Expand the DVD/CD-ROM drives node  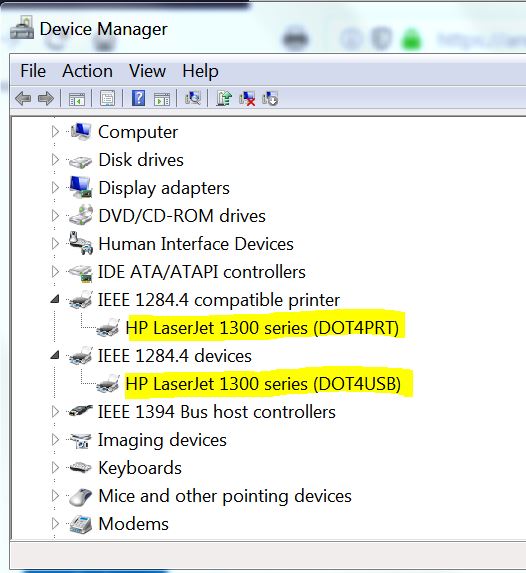tap(55, 216)
